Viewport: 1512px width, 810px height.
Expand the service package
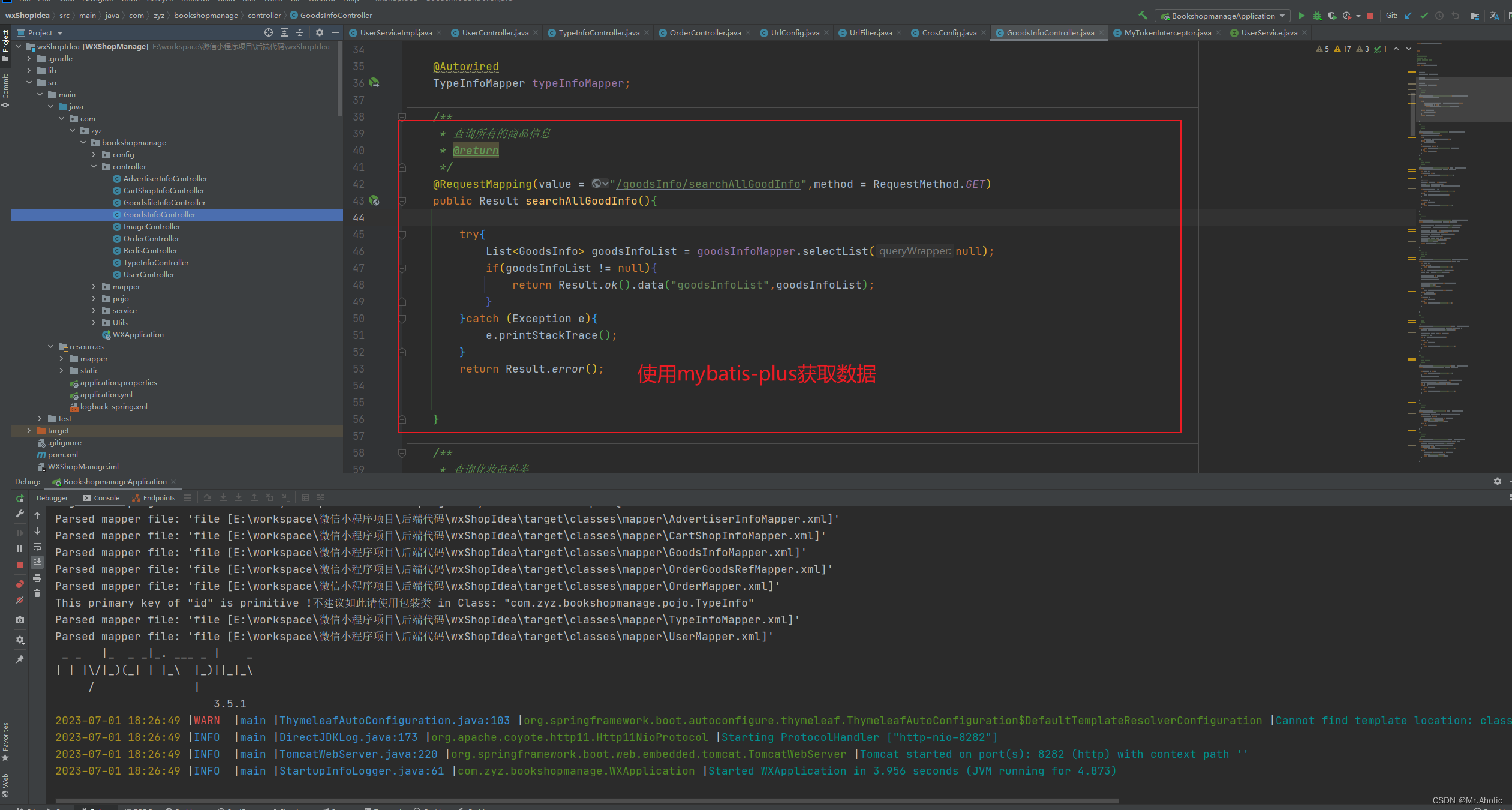point(94,310)
